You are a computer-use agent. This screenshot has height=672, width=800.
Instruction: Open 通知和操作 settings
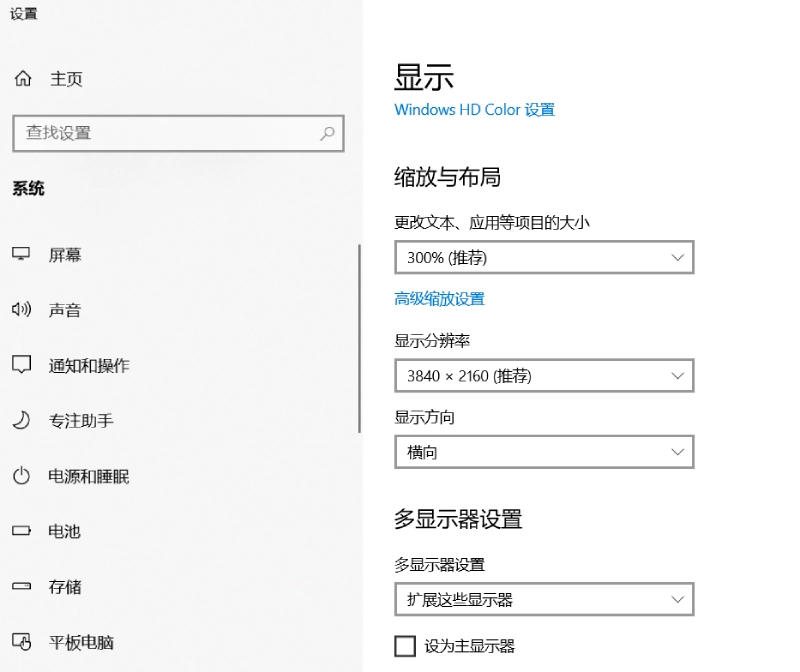(22, 365)
